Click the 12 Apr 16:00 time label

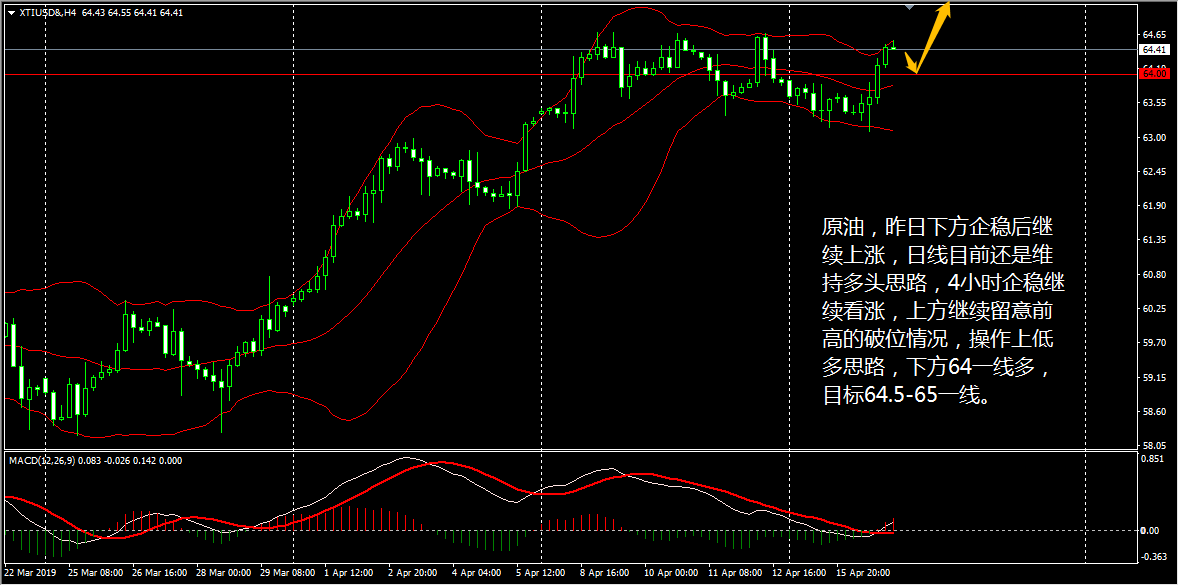click(x=800, y=573)
